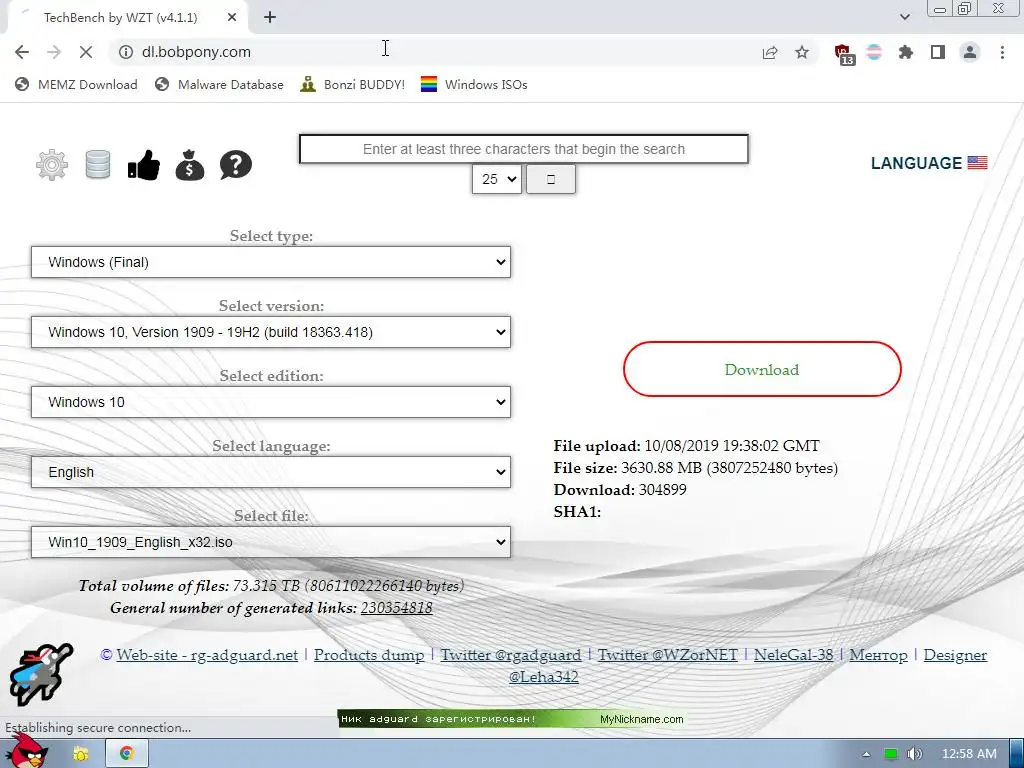
Task: Open MEMZ Download bookmark
Action: [x=76, y=84]
